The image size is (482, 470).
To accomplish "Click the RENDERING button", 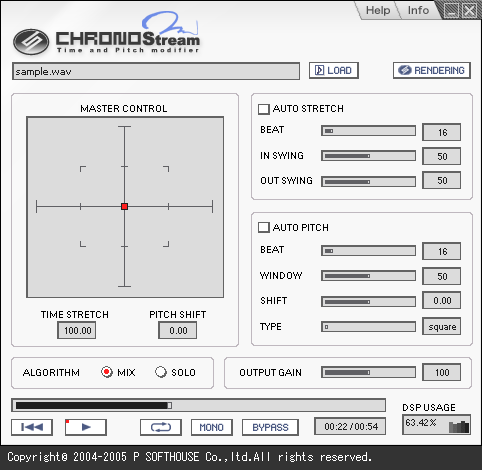I will (x=432, y=70).
